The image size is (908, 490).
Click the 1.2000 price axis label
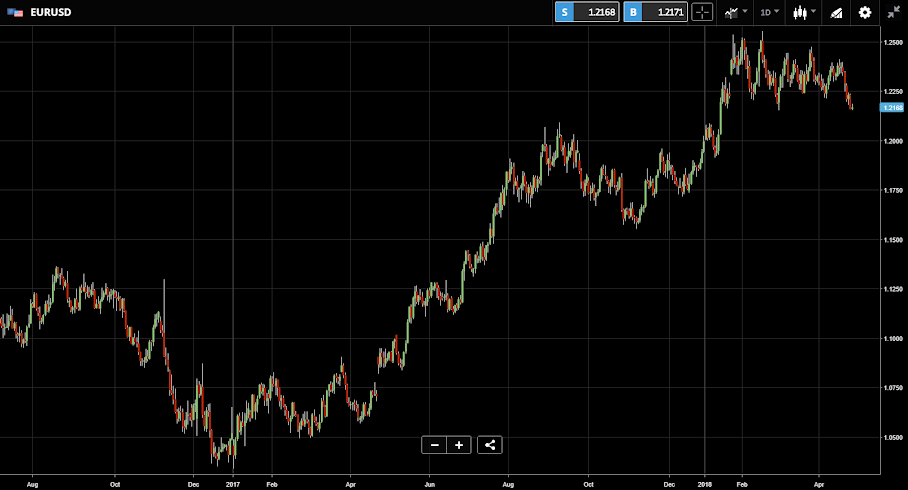(893, 141)
